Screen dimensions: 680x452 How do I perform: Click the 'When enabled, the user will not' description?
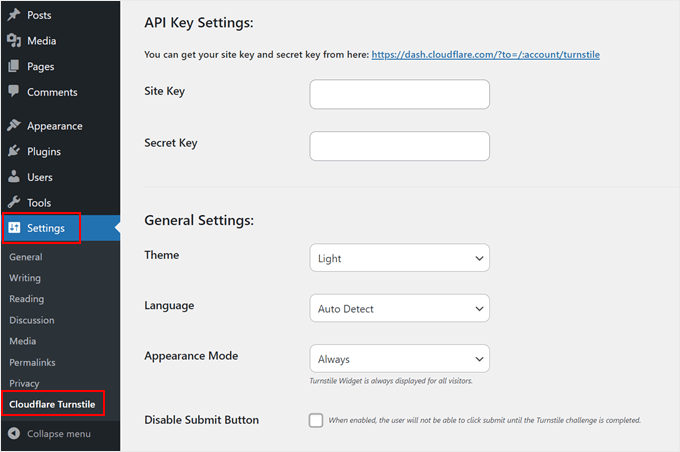click(484, 420)
